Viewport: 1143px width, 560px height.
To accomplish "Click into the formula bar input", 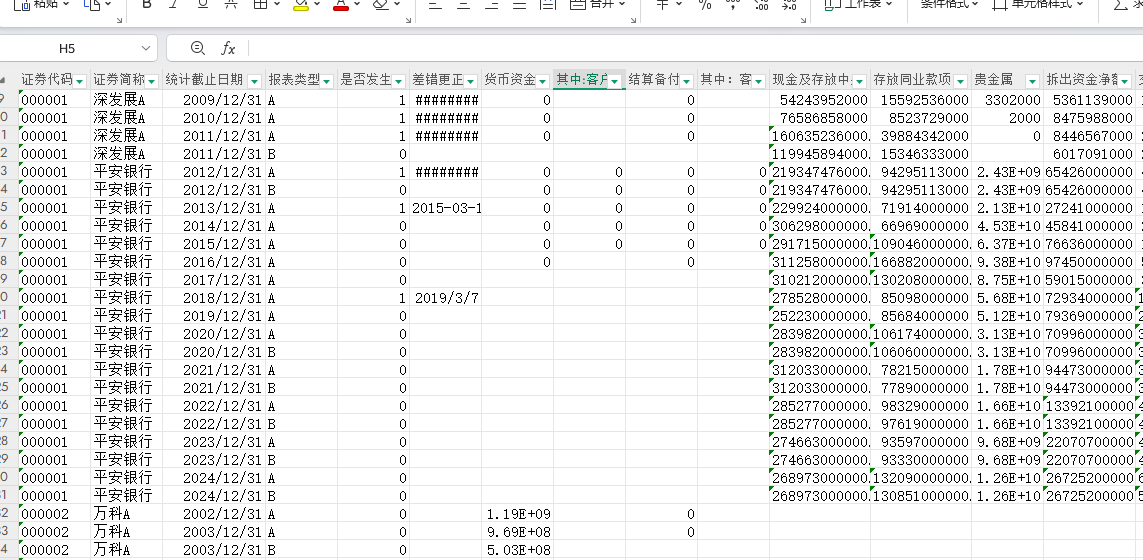I will pos(695,48).
